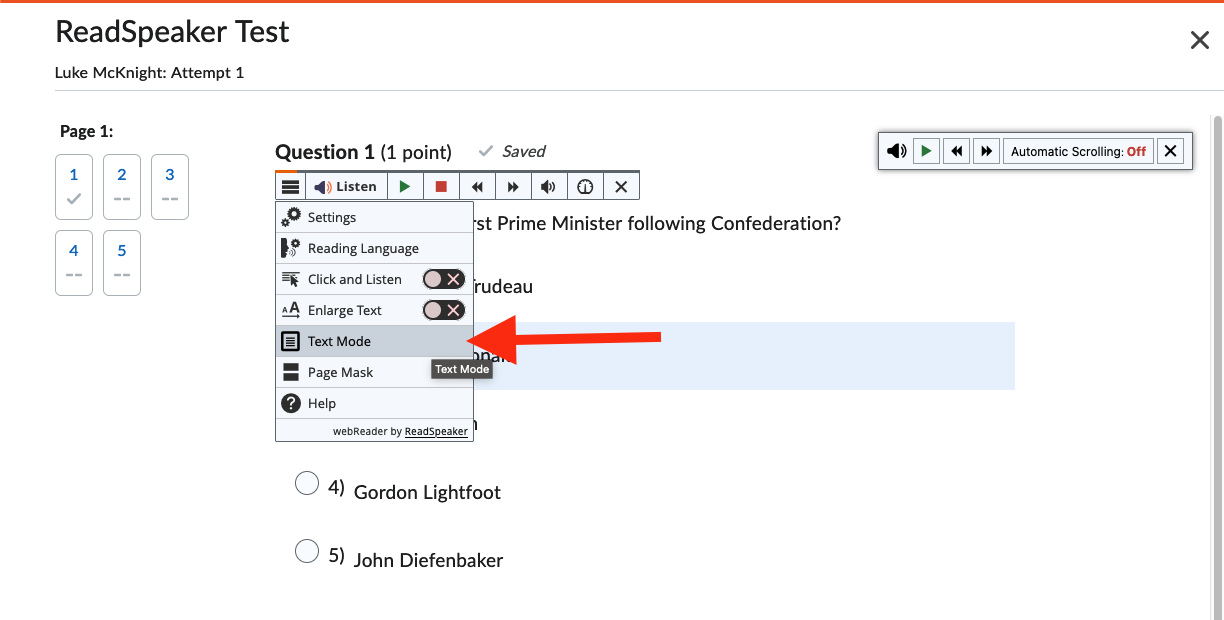Open the webReader reading speed control

pos(585,186)
